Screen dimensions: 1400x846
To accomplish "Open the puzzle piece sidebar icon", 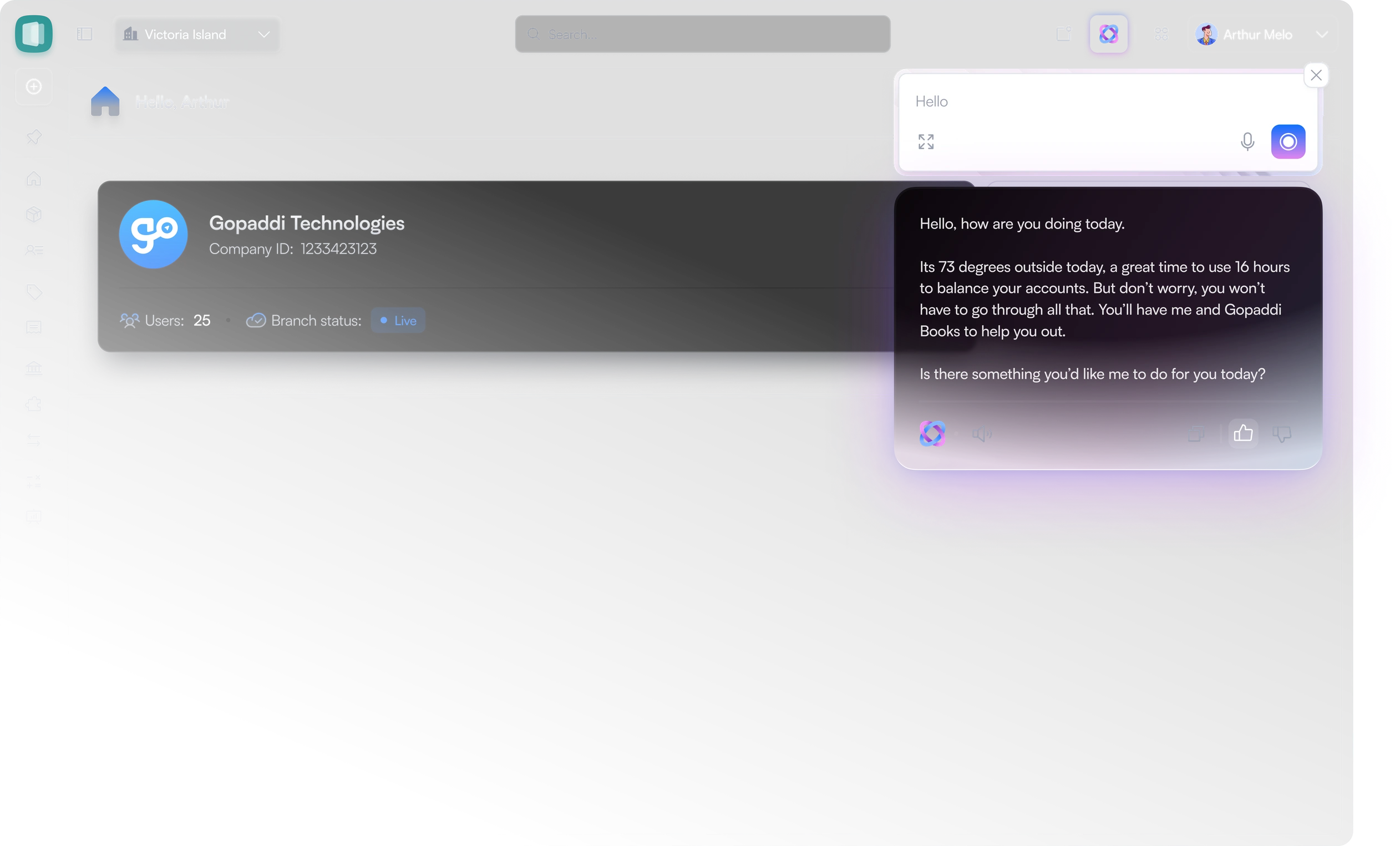I will click(x=33, y=404).
